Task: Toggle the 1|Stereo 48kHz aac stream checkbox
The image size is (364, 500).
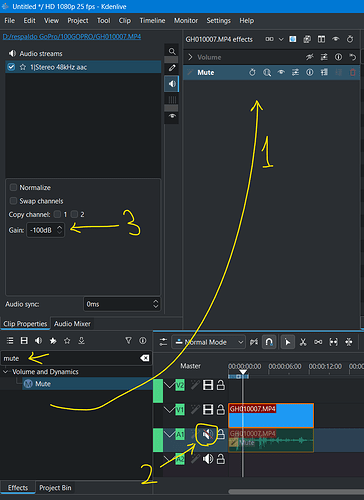Action: coord(11,67)
